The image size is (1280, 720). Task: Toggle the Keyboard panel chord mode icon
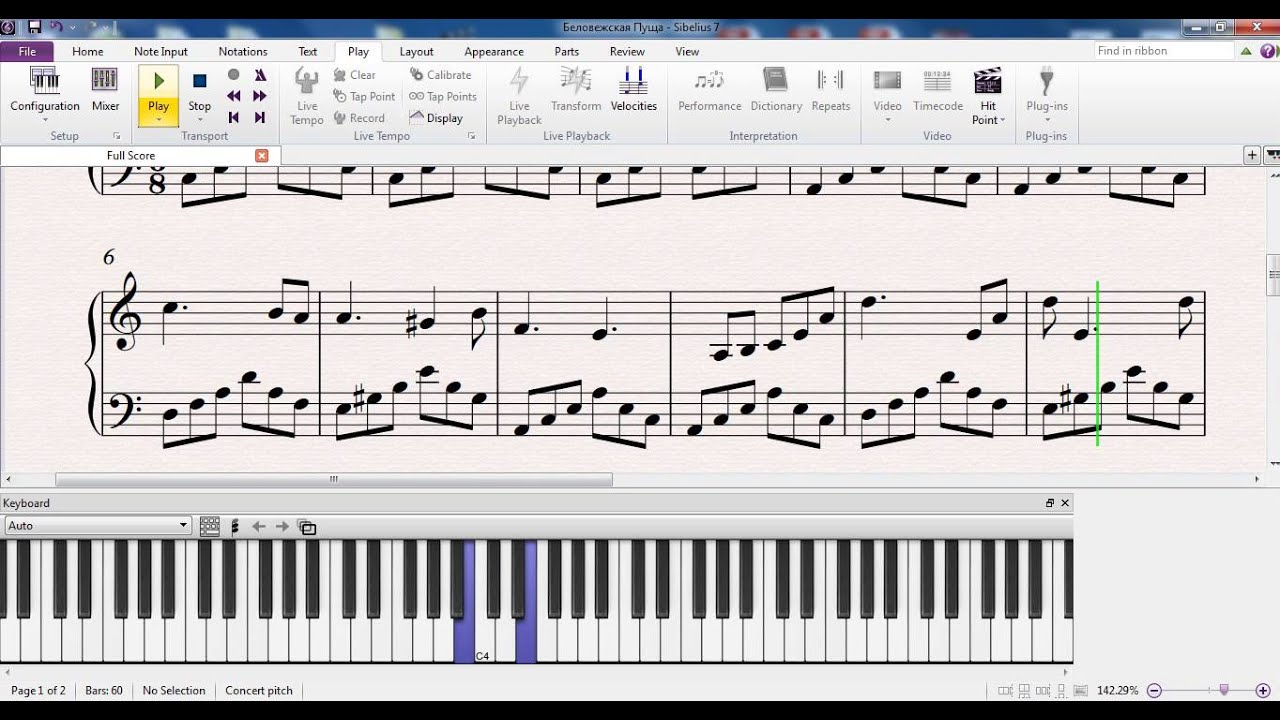(x=235, y=526)
